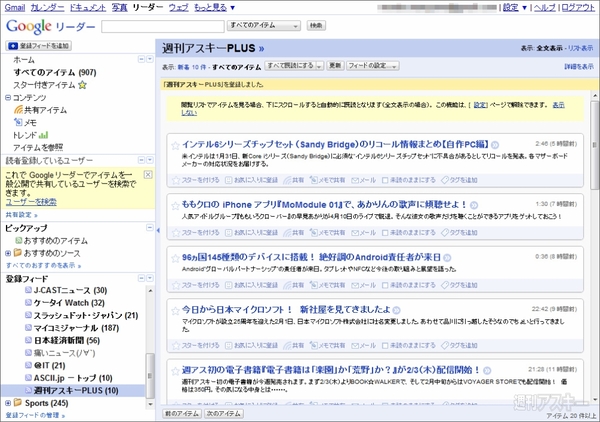The height and width of the screenshot is (422, 600).
Task: Select the マイコミジャーナル (187) feed
Action: click(x=76, y=328)
